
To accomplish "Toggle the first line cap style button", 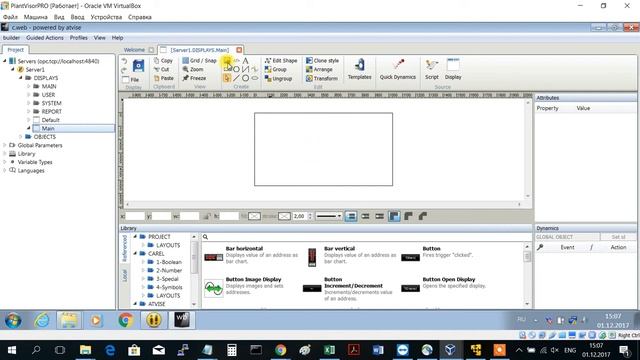I will pyautogui.click(x=351, y=216).
